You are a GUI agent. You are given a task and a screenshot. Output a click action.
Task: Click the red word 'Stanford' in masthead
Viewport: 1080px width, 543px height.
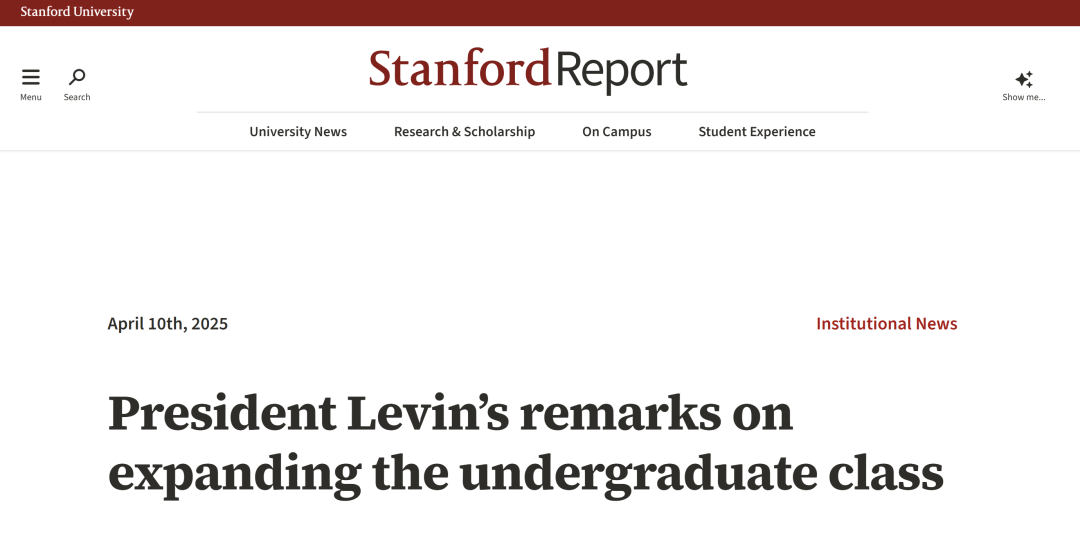point(459,70)
